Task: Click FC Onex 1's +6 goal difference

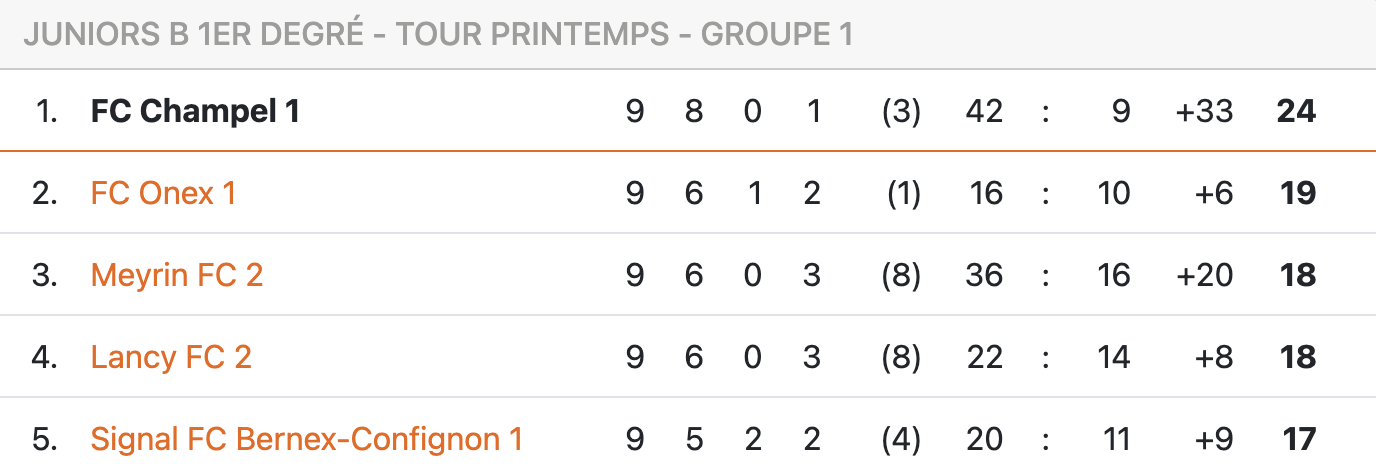Action: click(x=1213, y=193)
